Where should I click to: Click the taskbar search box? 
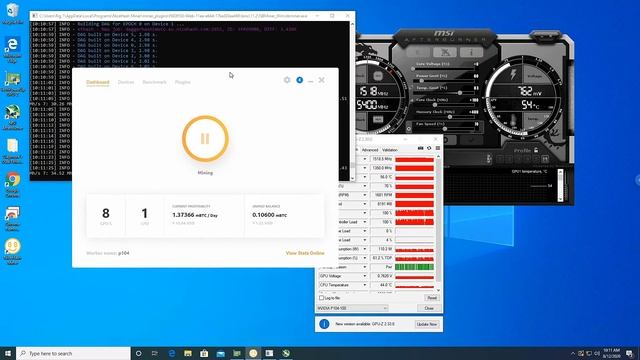[73, 353]
